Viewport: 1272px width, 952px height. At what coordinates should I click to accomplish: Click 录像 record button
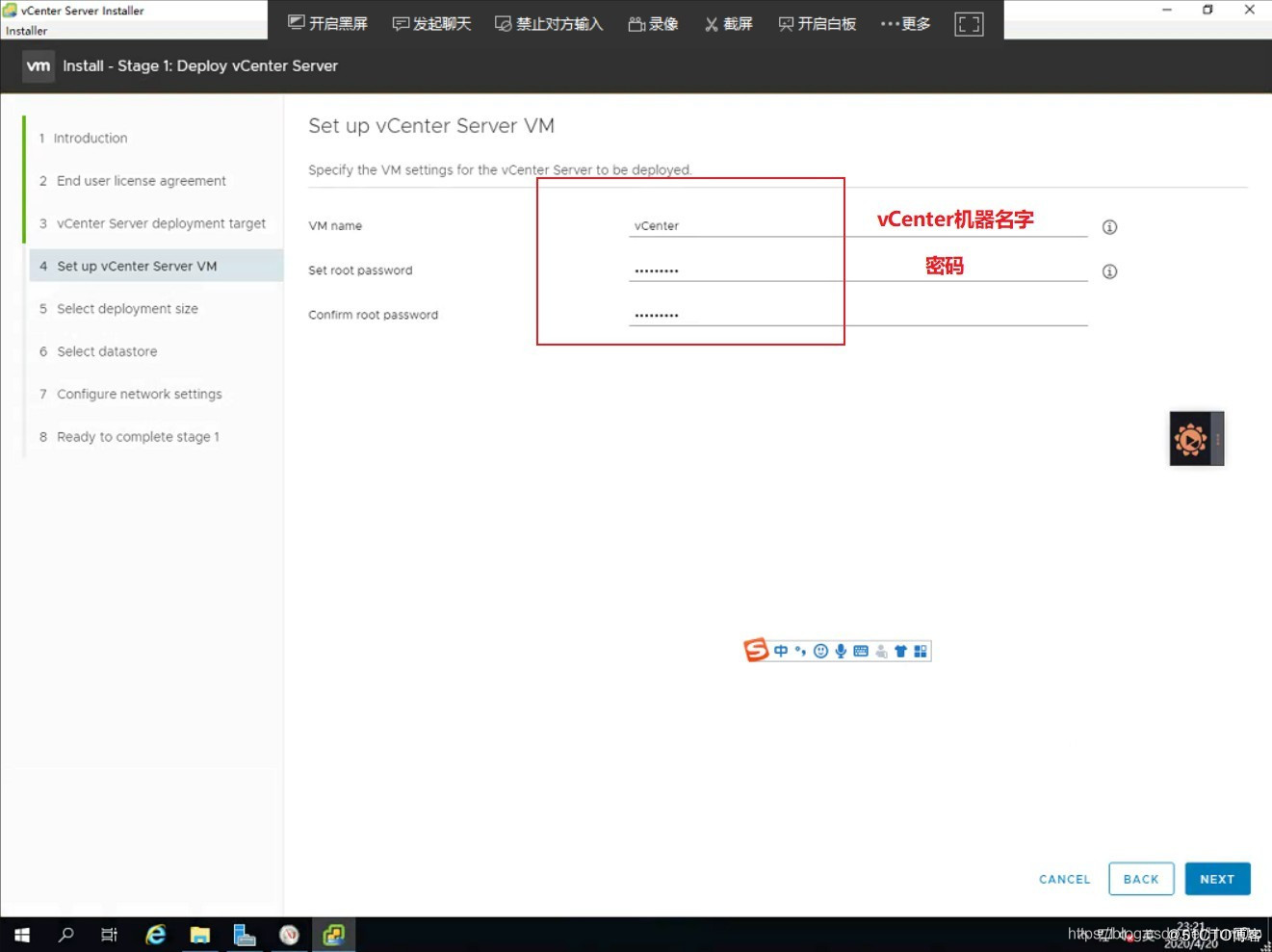pyautogui.click(x=654, y=24)
